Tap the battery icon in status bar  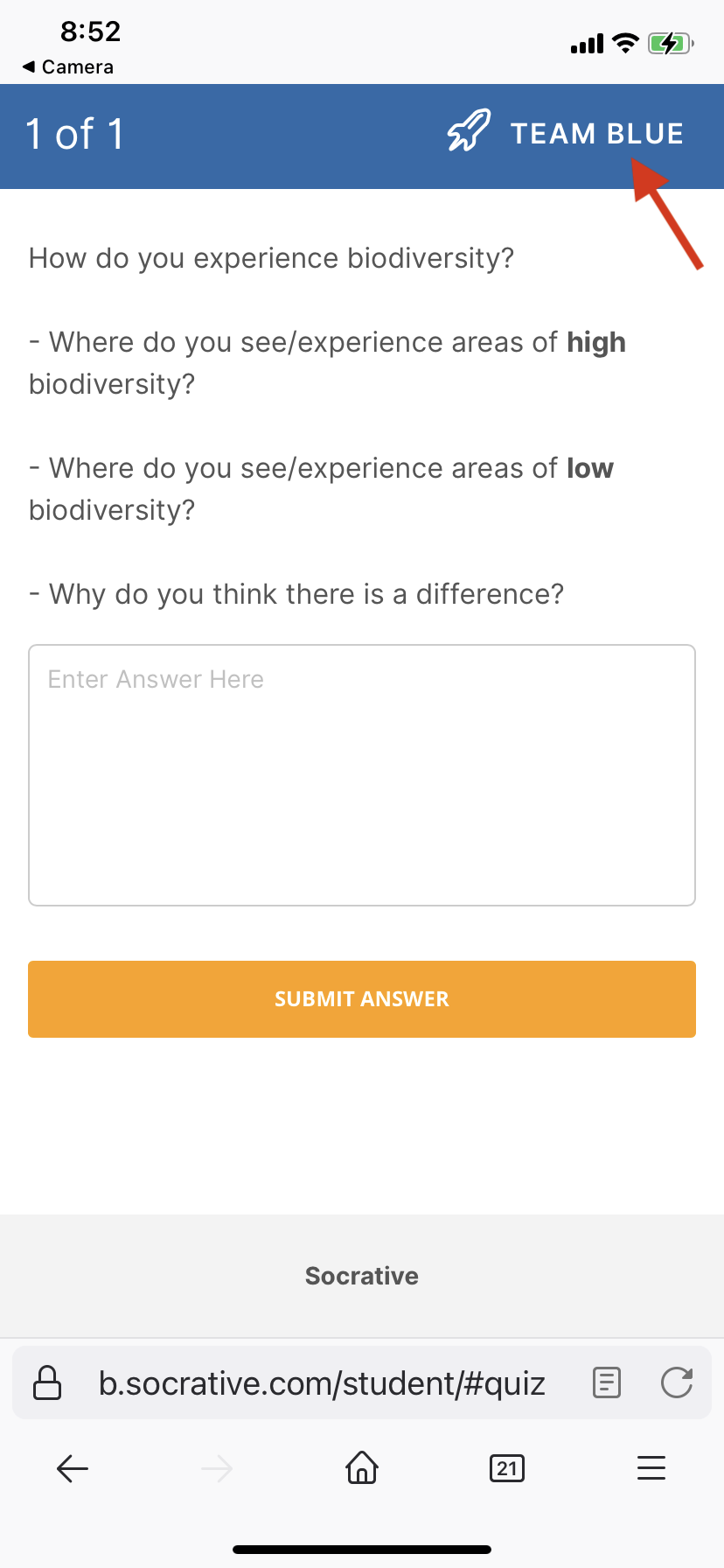click(670, 43)
